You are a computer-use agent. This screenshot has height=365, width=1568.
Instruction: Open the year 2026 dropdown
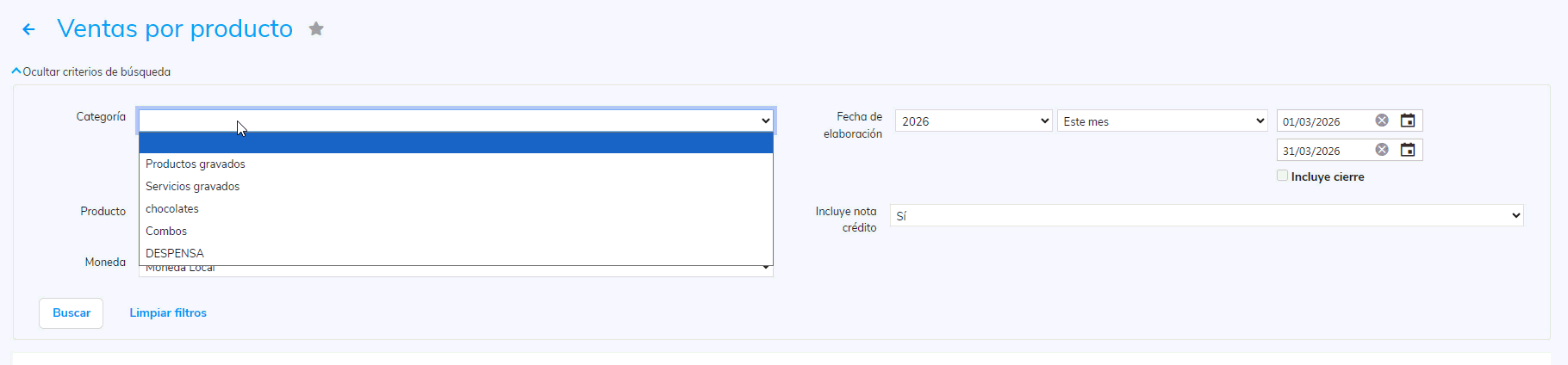974,121
